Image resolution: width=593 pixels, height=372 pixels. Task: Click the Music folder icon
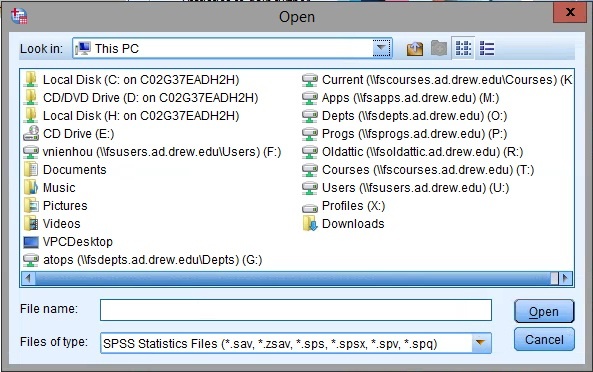(x=31, y=188)
